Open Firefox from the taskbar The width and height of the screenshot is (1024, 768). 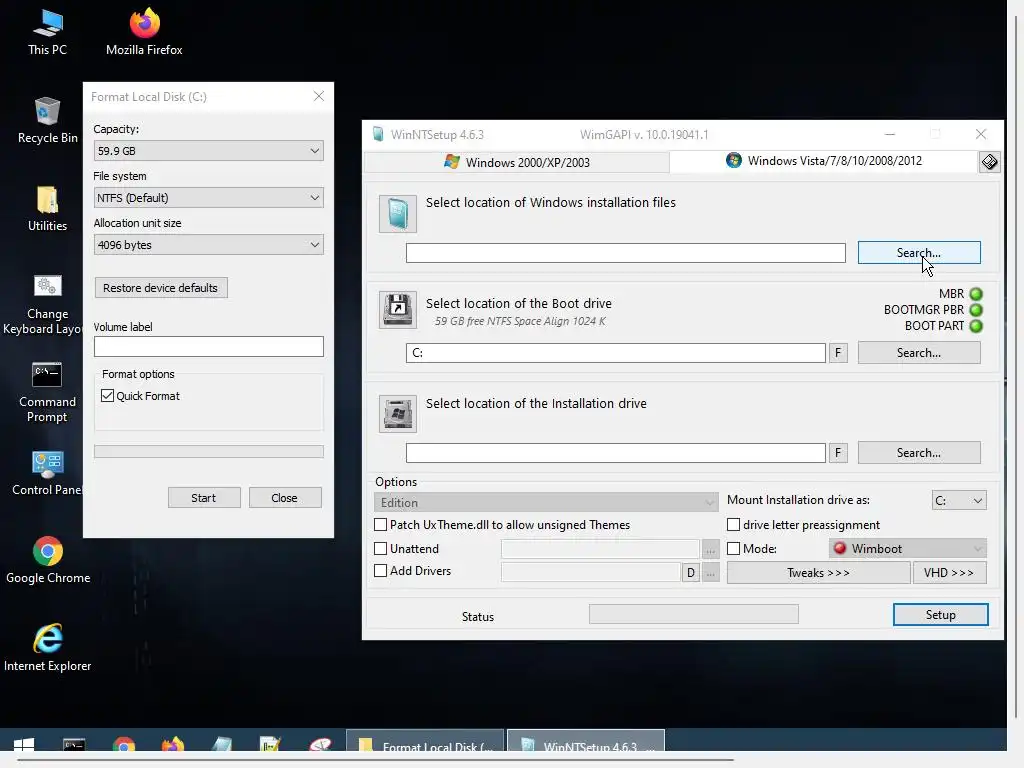[x=172, y=746]
